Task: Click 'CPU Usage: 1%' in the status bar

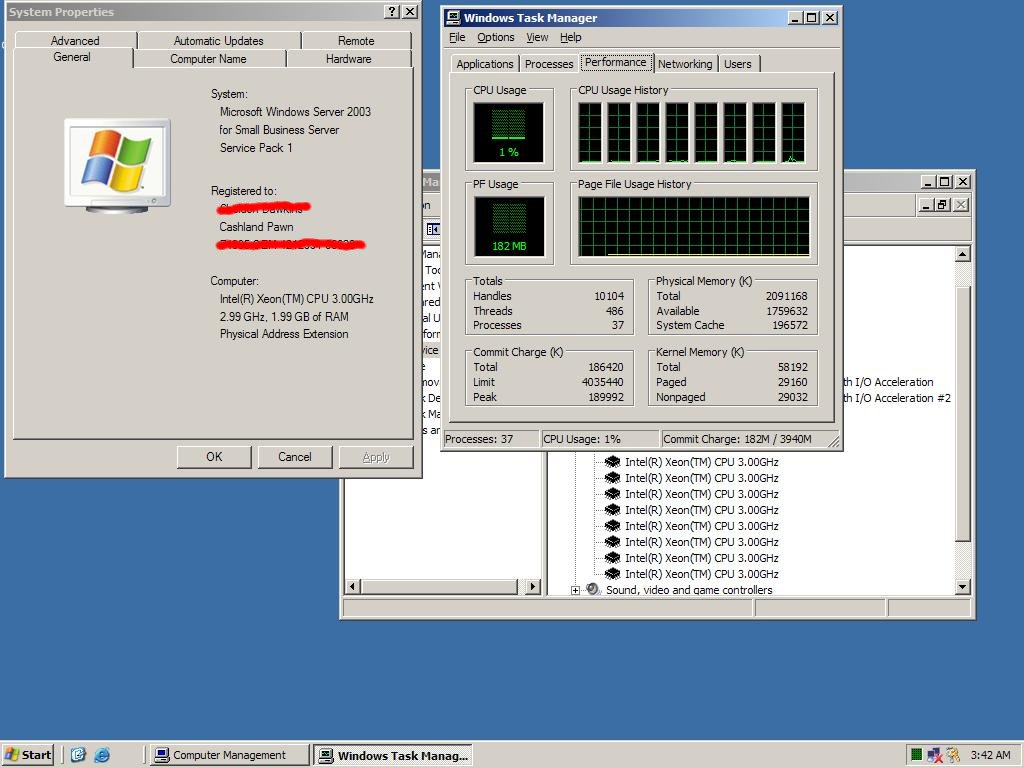Action: pos(582,439)
